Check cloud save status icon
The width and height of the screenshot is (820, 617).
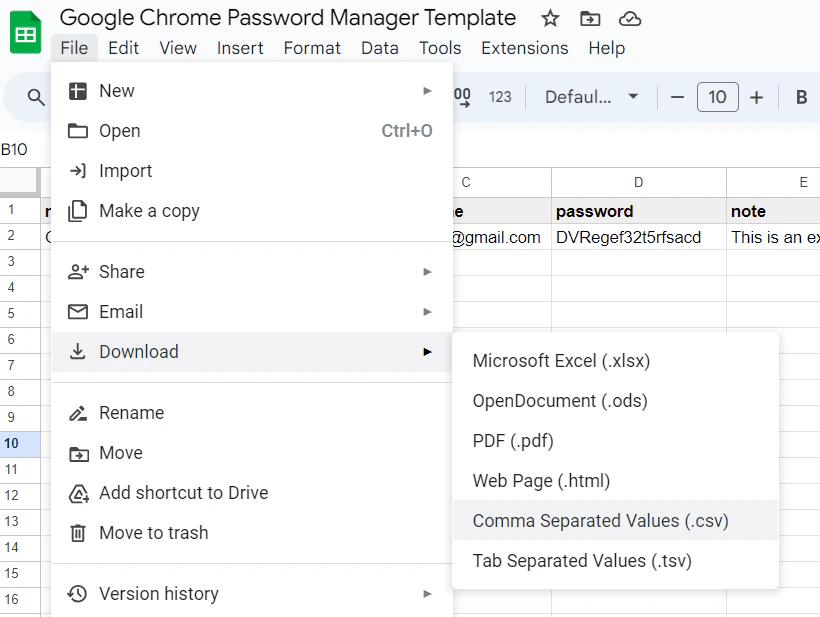[629, 18]
